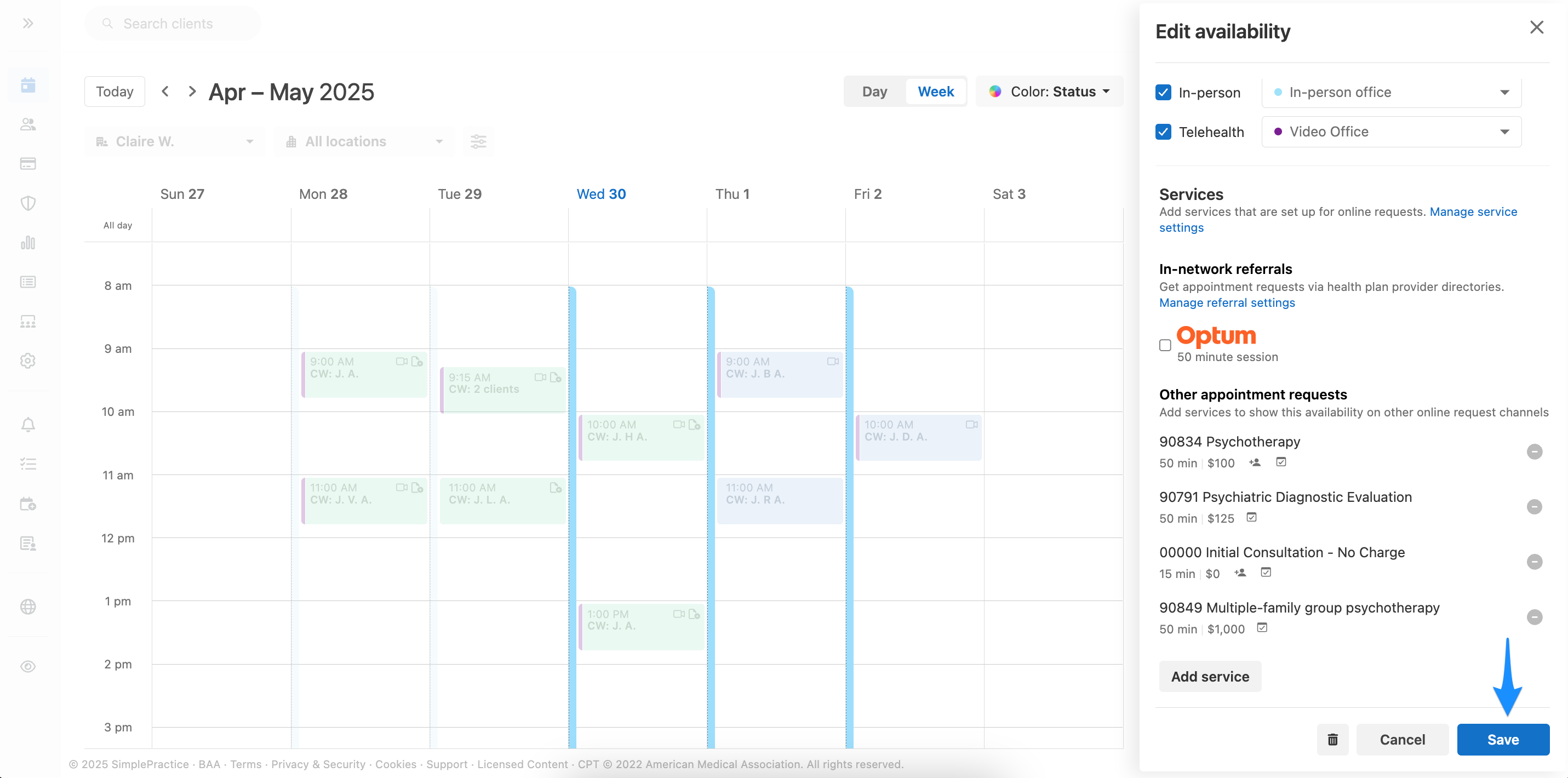Switch to Week view

coord(936,91)
